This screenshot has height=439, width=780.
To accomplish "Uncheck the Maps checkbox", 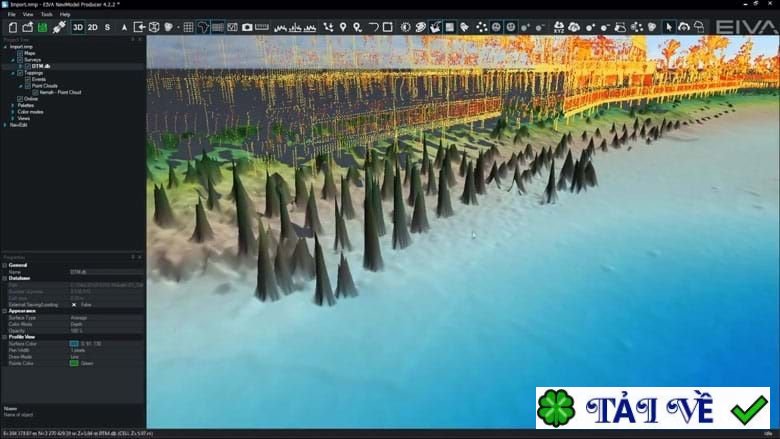I will [x=20, y=53].
